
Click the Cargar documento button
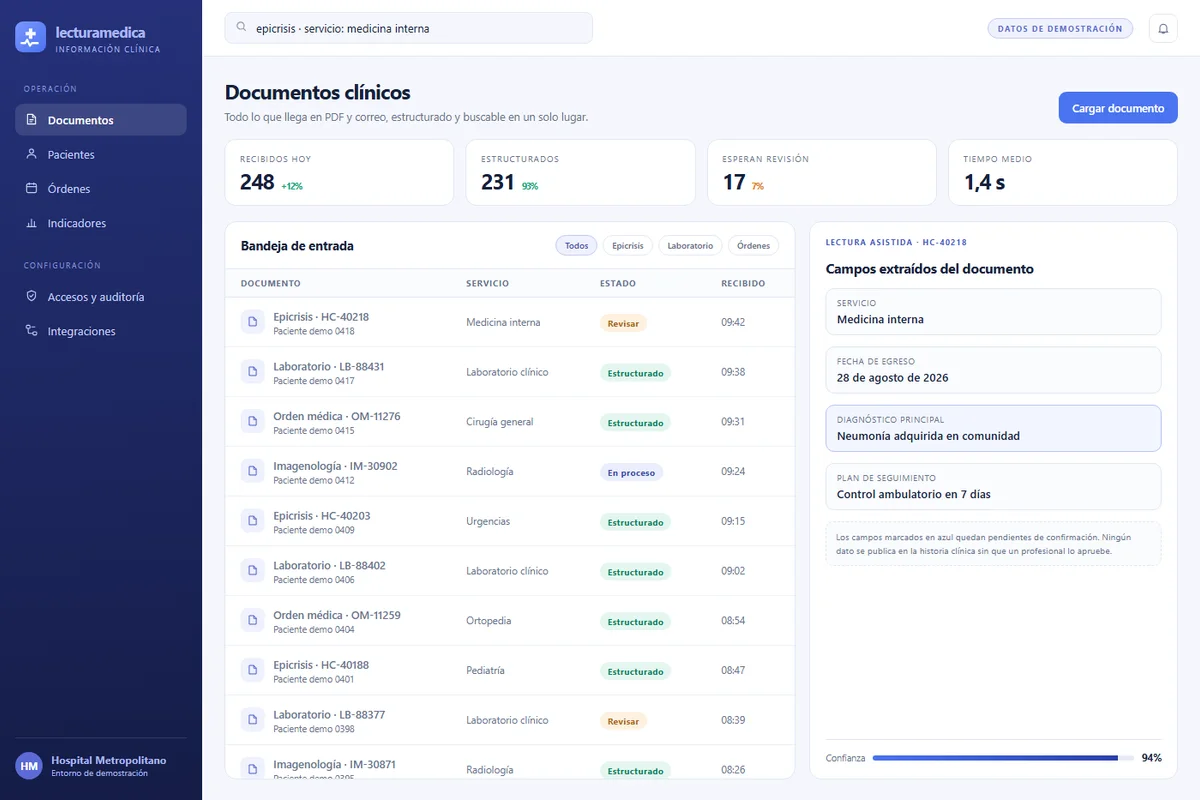click(1118, 108)
